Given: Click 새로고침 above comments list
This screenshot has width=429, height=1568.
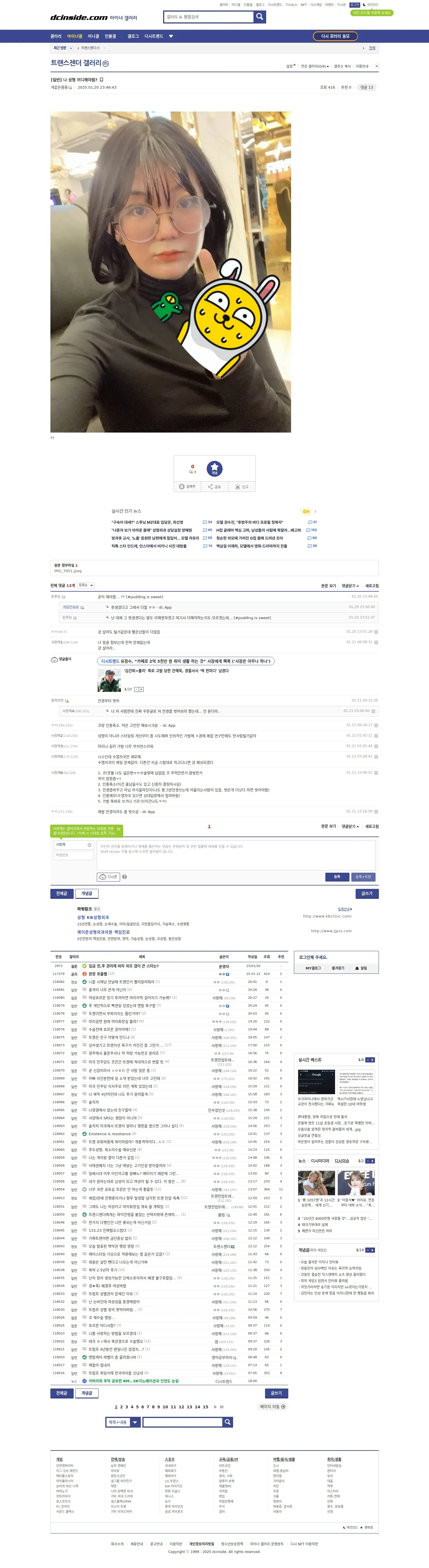Looking at the screenshot, I should click(x=372, y=586).
